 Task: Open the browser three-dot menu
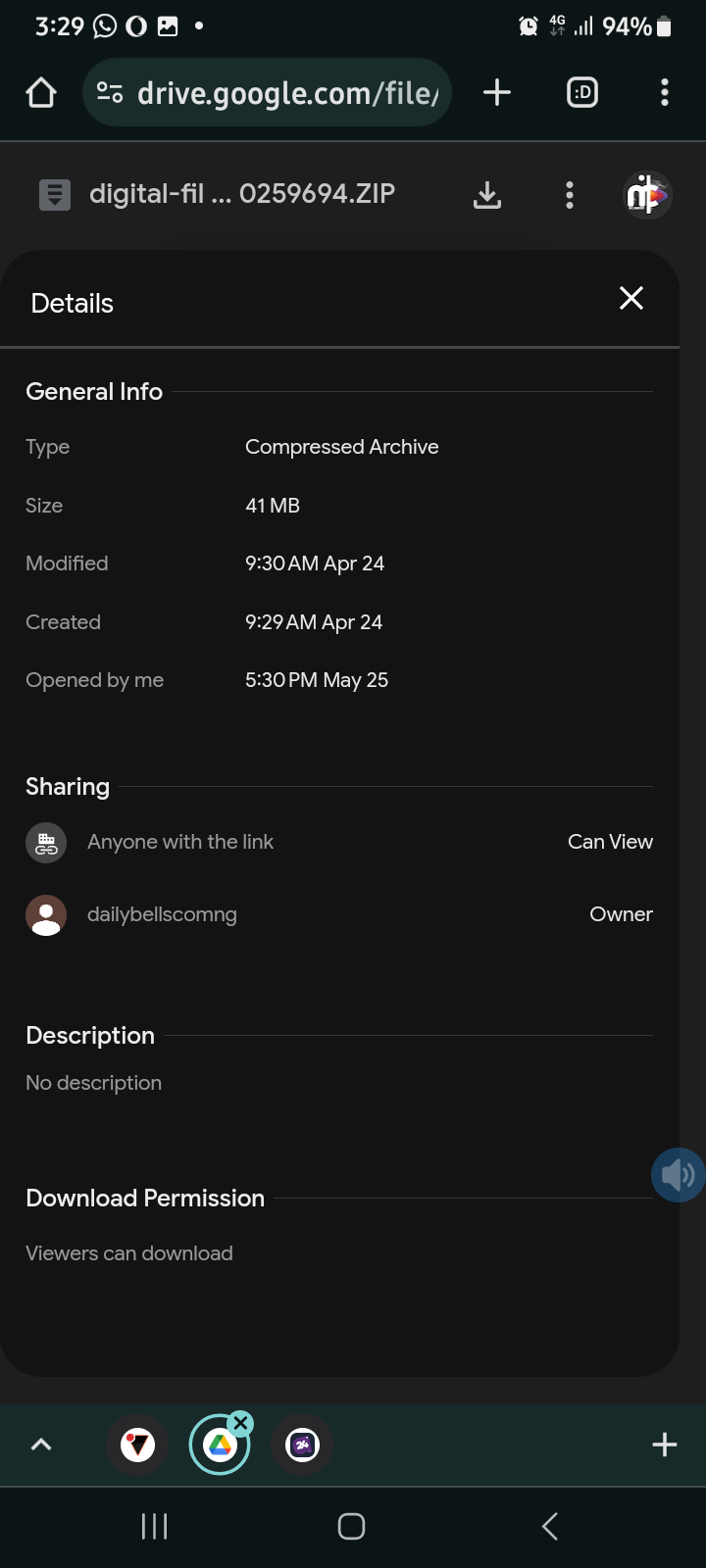point(665,93)
